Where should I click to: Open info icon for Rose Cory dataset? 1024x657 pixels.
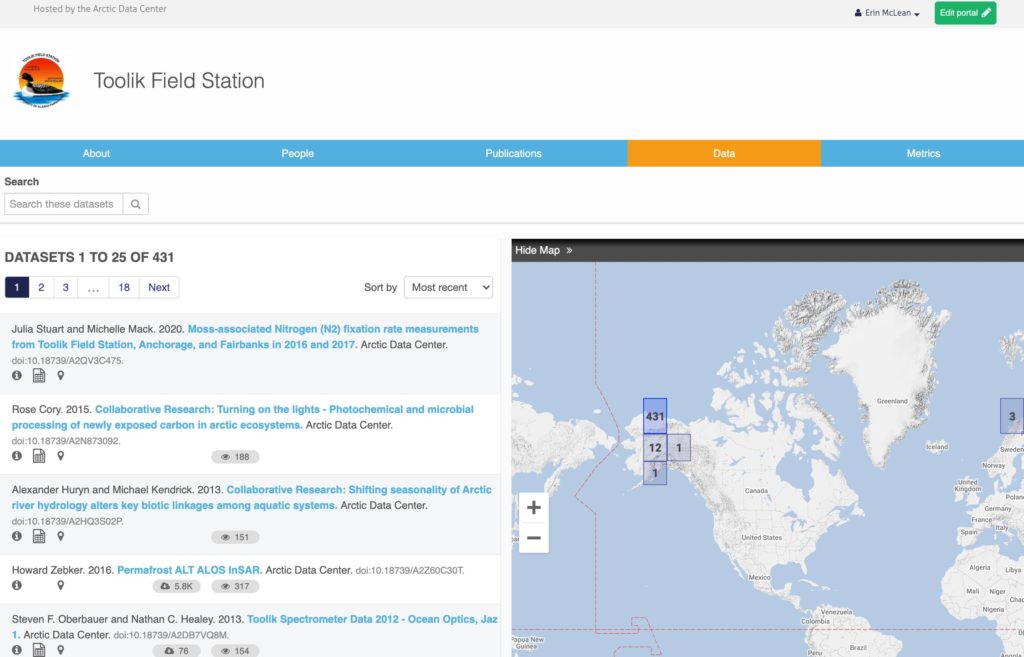(17, 456)
